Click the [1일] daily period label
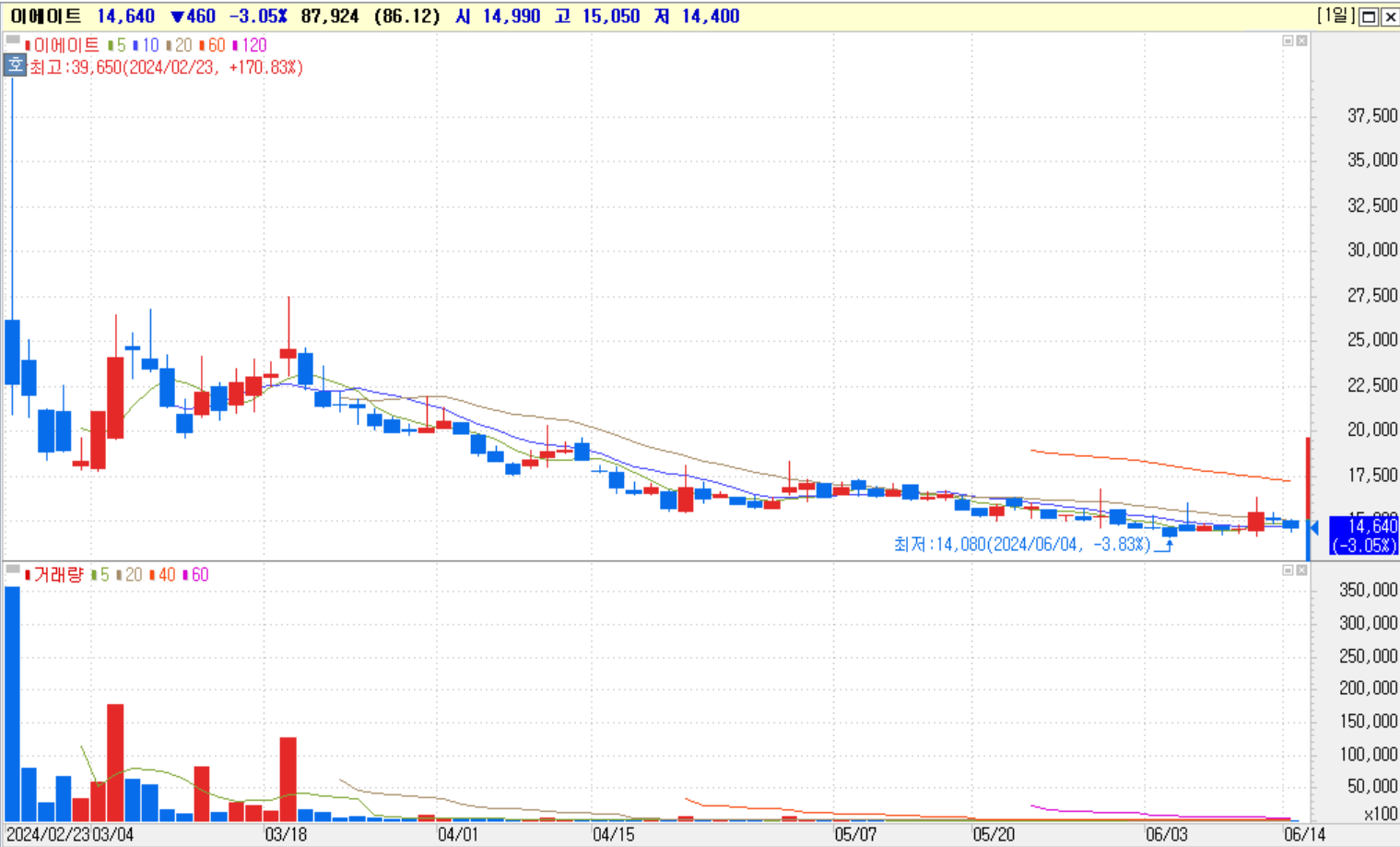Viewport: 1400px width, 847px height. coord(1335,16)
